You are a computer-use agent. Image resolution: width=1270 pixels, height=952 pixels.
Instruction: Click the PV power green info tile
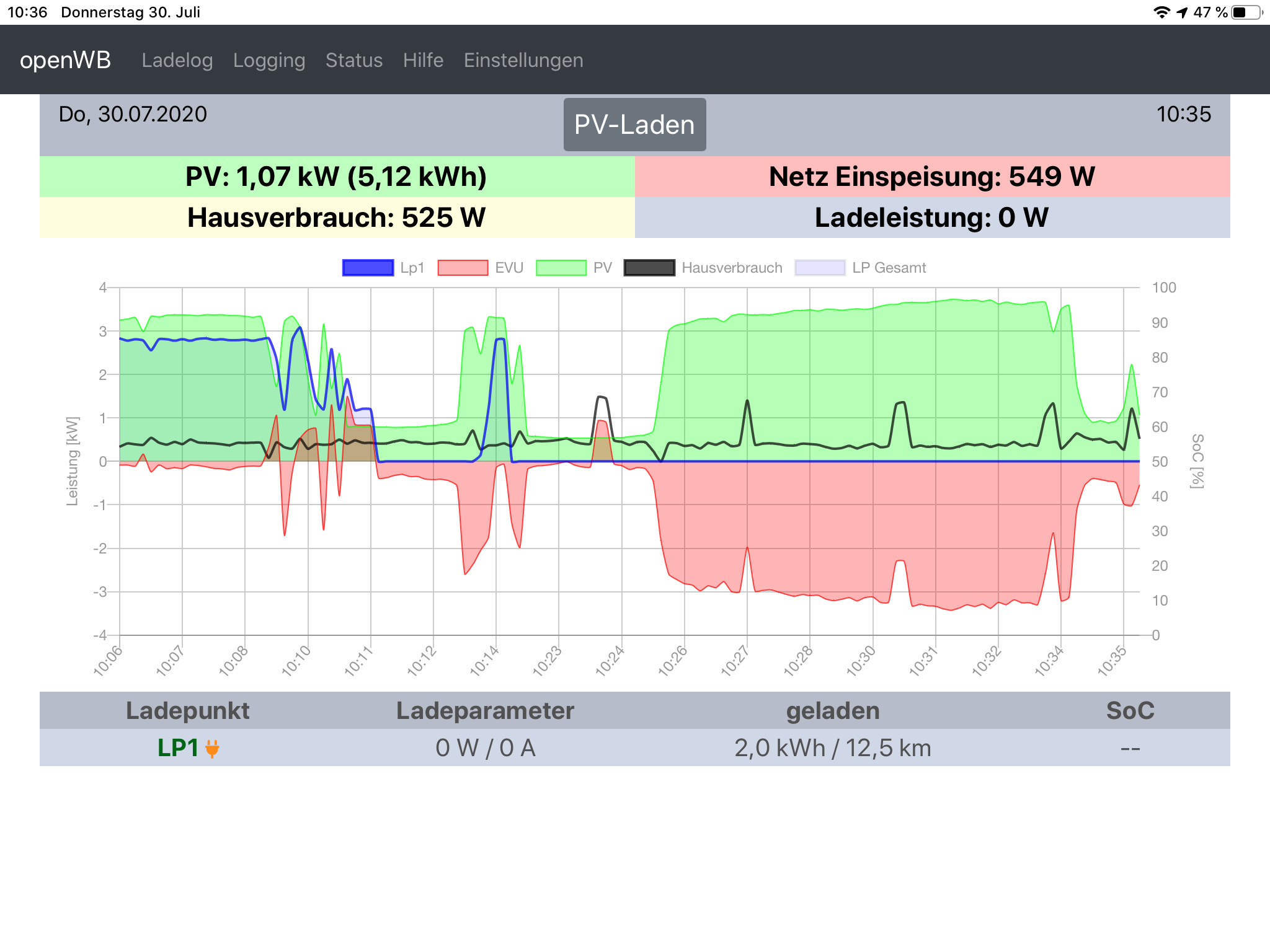pos(337,177)
